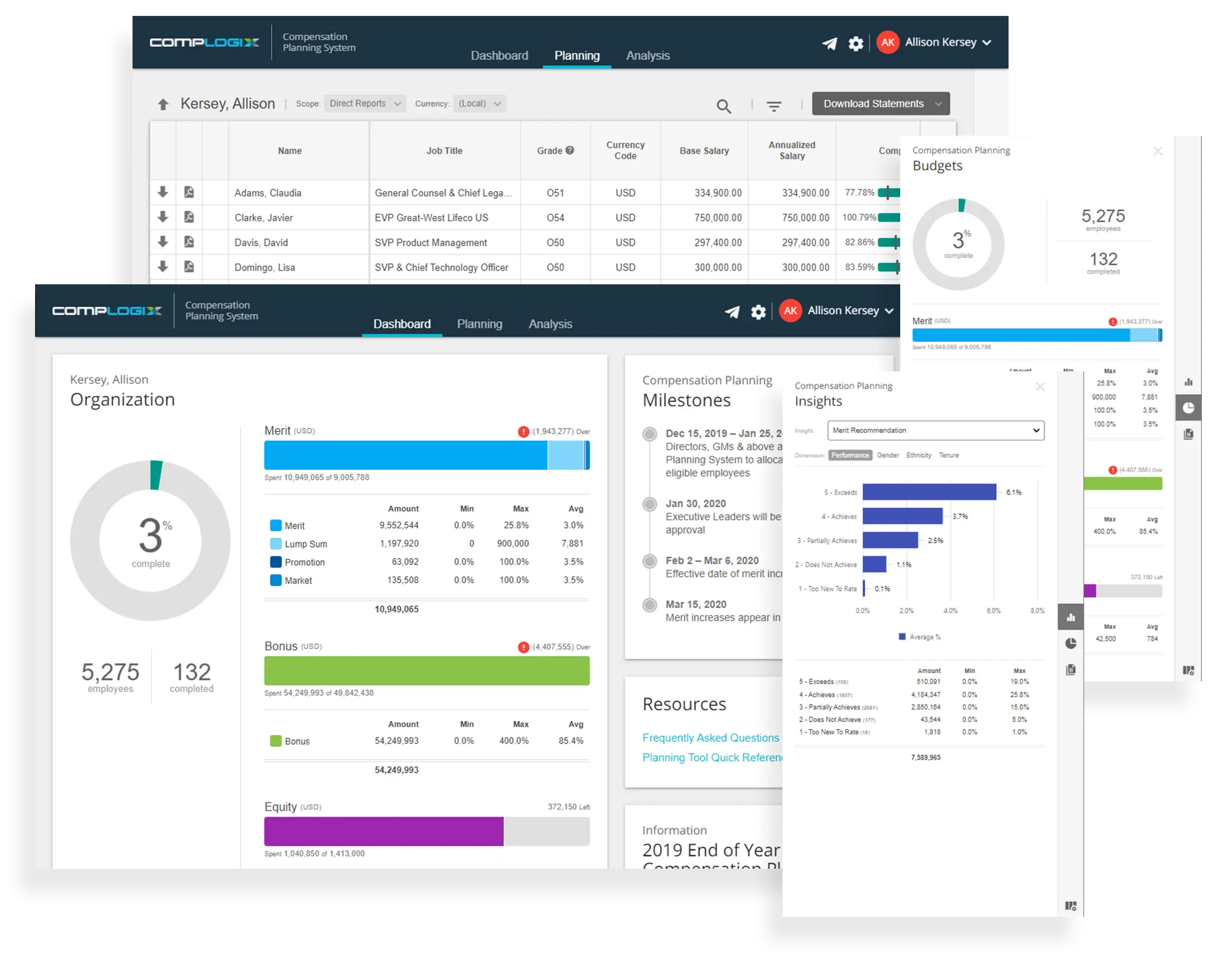
Task: Open Analysis tab in Dashboard window
Action: (550, 324)
